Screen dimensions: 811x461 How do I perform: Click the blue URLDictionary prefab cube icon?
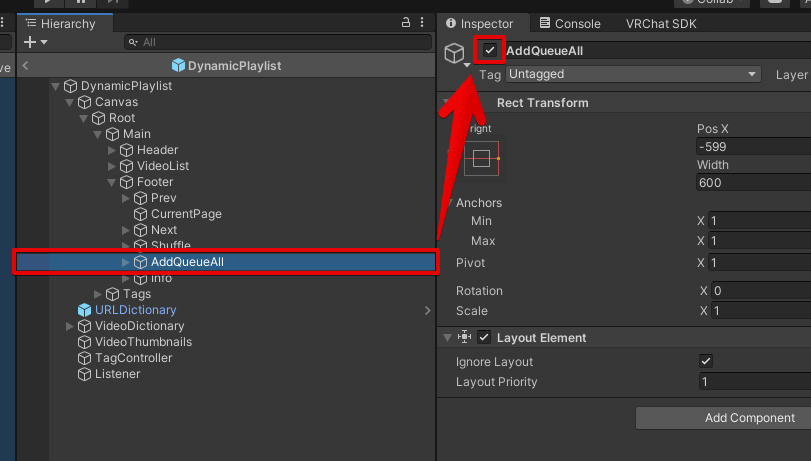(x=84, y=310)
